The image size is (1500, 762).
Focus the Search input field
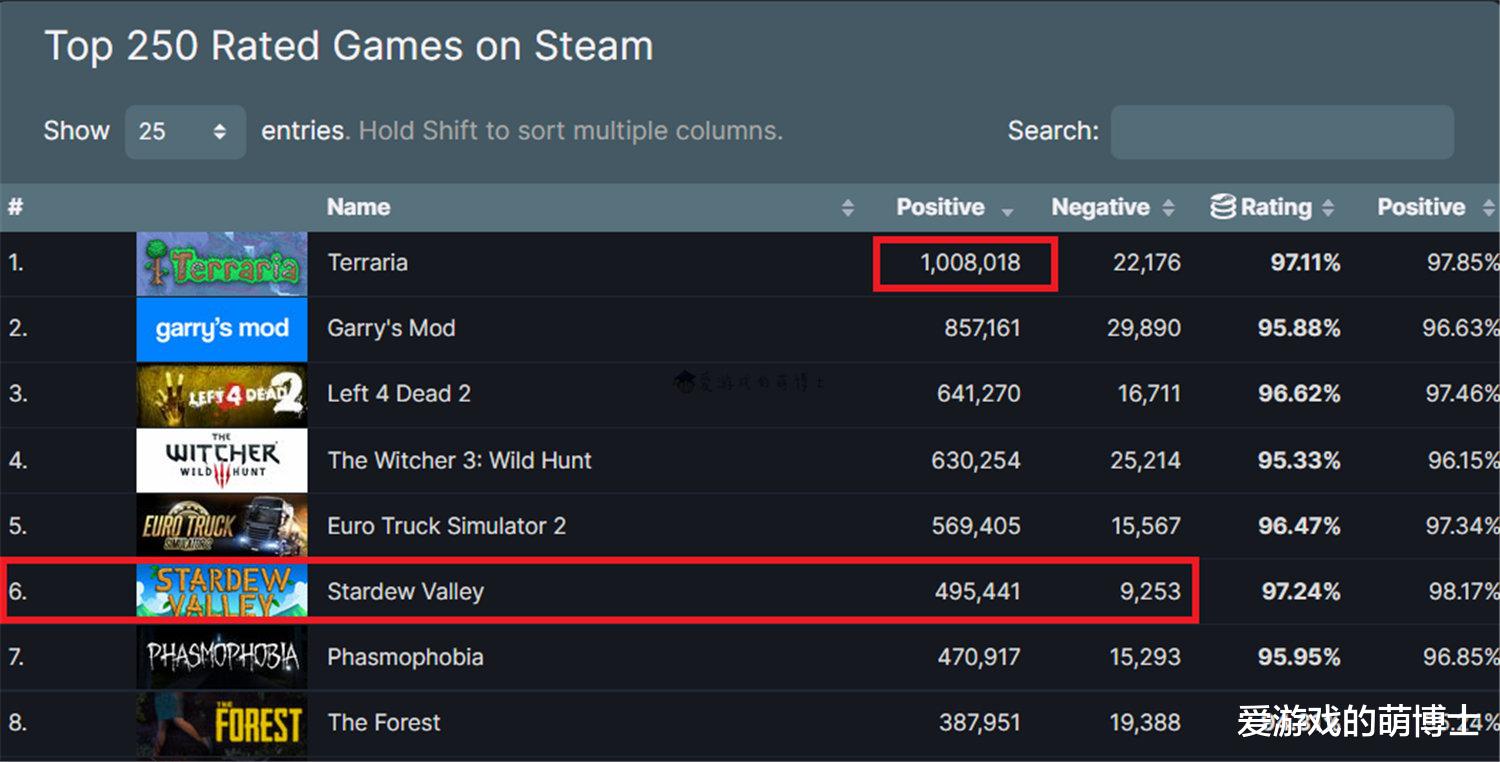[x=1282, y=132]
